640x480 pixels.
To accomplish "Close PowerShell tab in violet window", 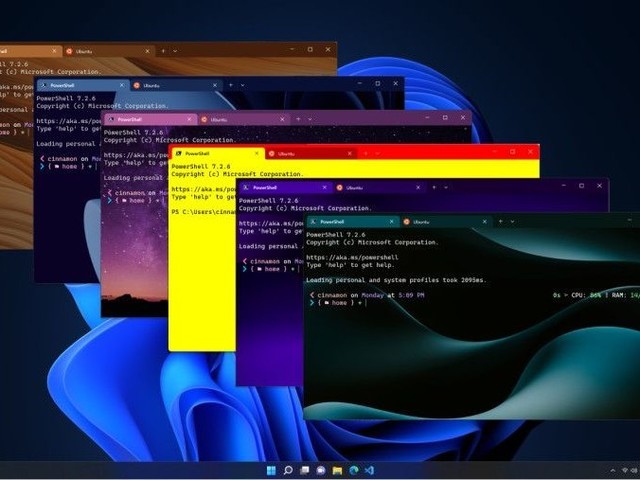I will pos(324,187).
